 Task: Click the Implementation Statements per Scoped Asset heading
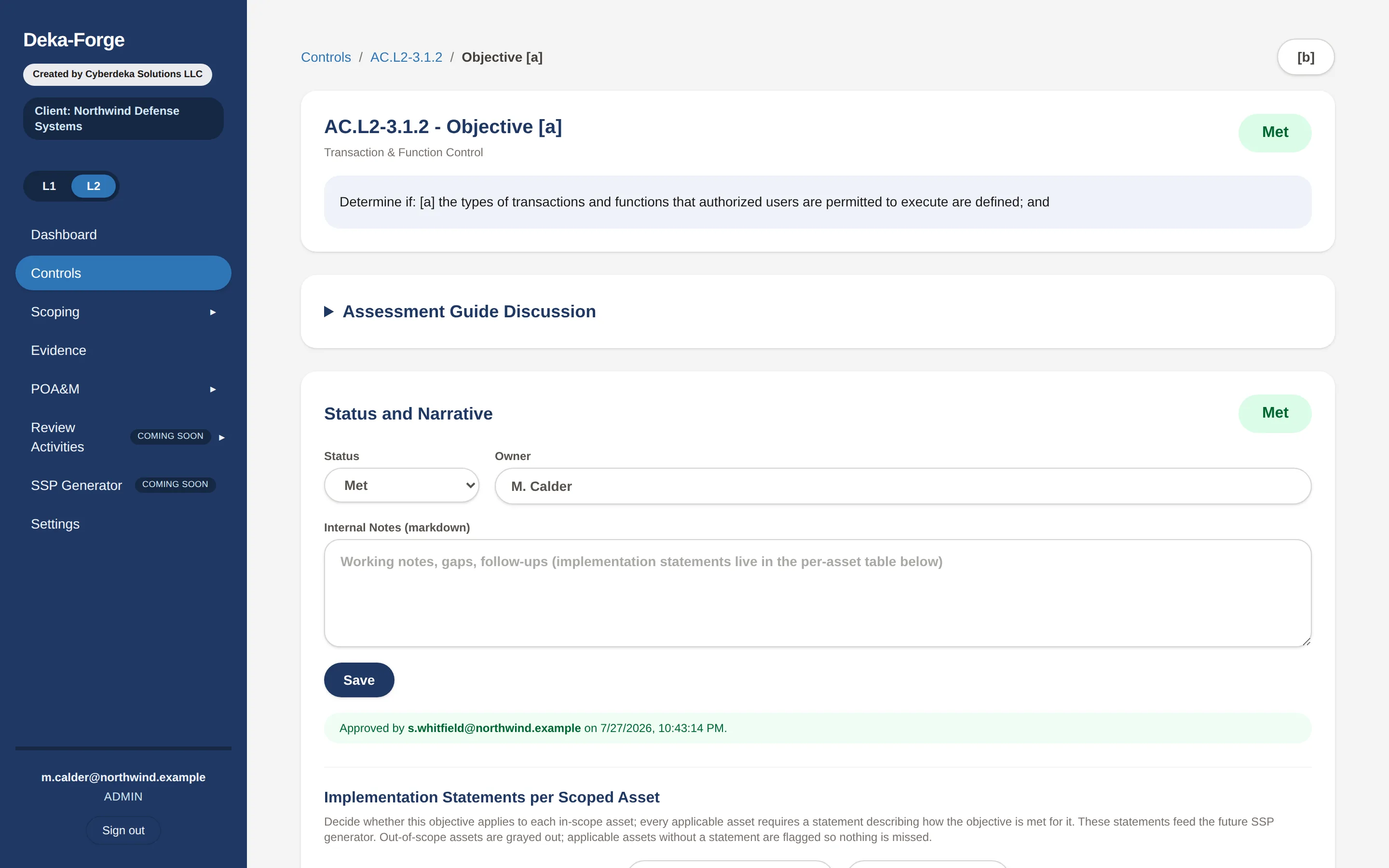coord(492,798)
